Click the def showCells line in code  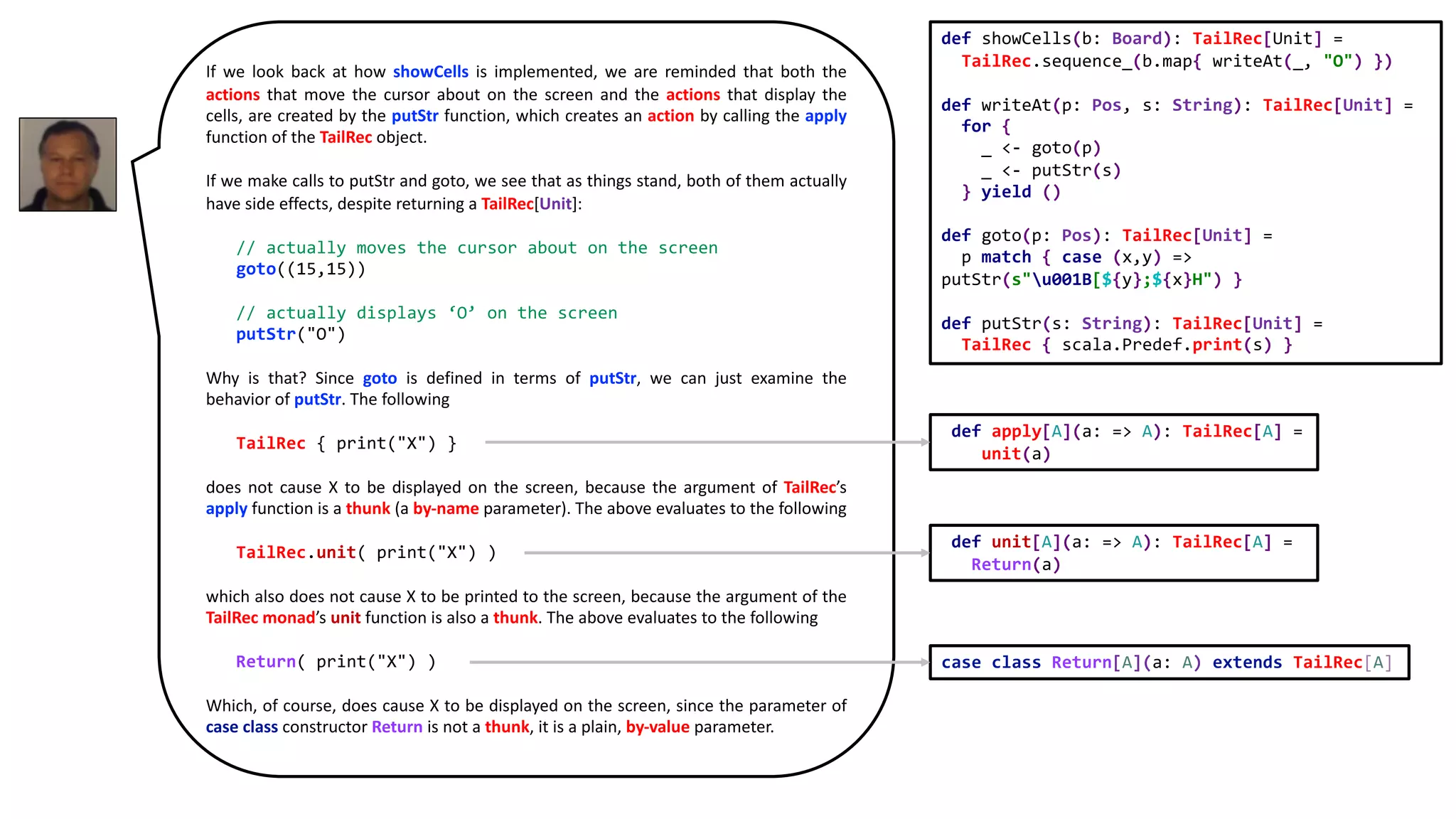(x=1141, y=39)
